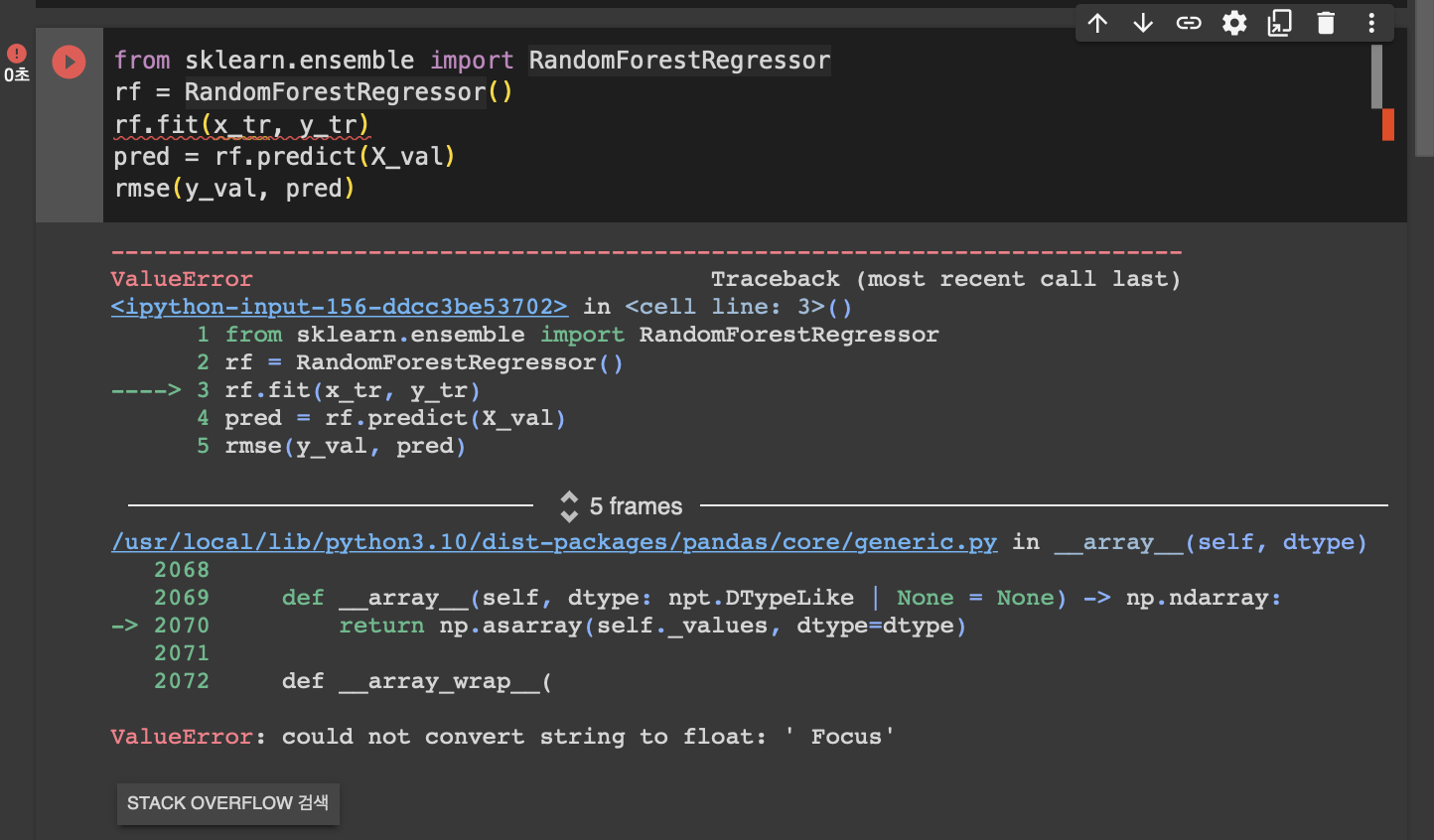Click code line rmse(y_val, pred)
Viewport: 1434px width, 840px height.
234,188
